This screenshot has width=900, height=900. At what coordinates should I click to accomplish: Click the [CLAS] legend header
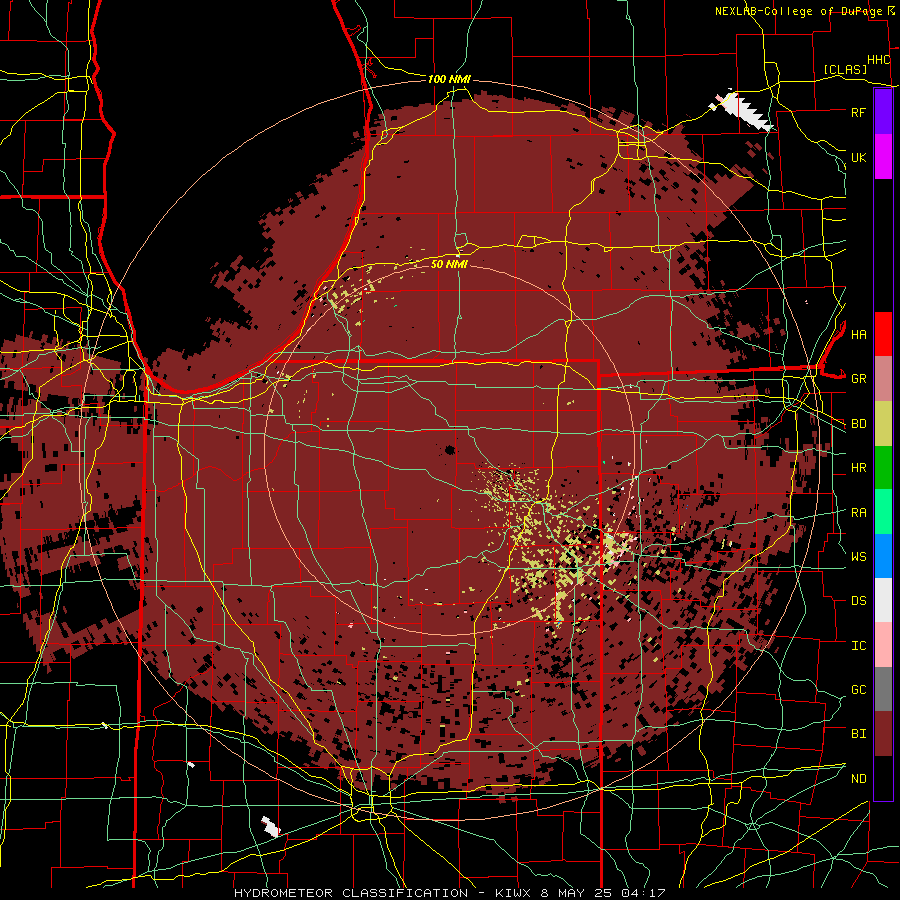pyautogui.click(x=845, y=69)
